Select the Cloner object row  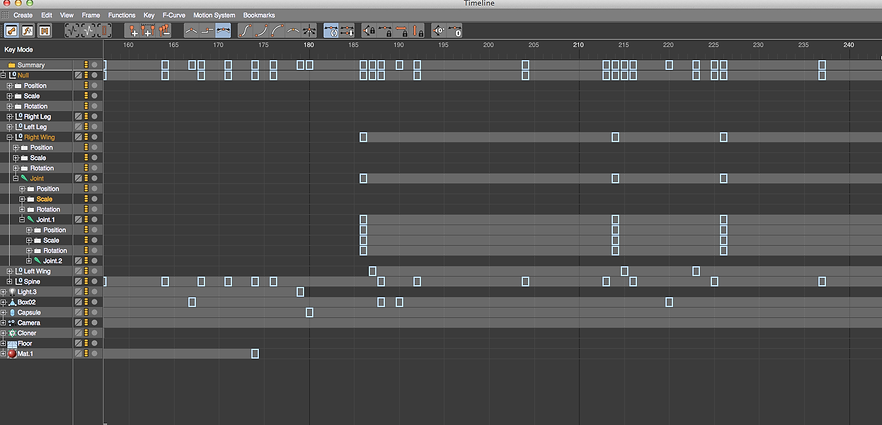coord(25,333)
